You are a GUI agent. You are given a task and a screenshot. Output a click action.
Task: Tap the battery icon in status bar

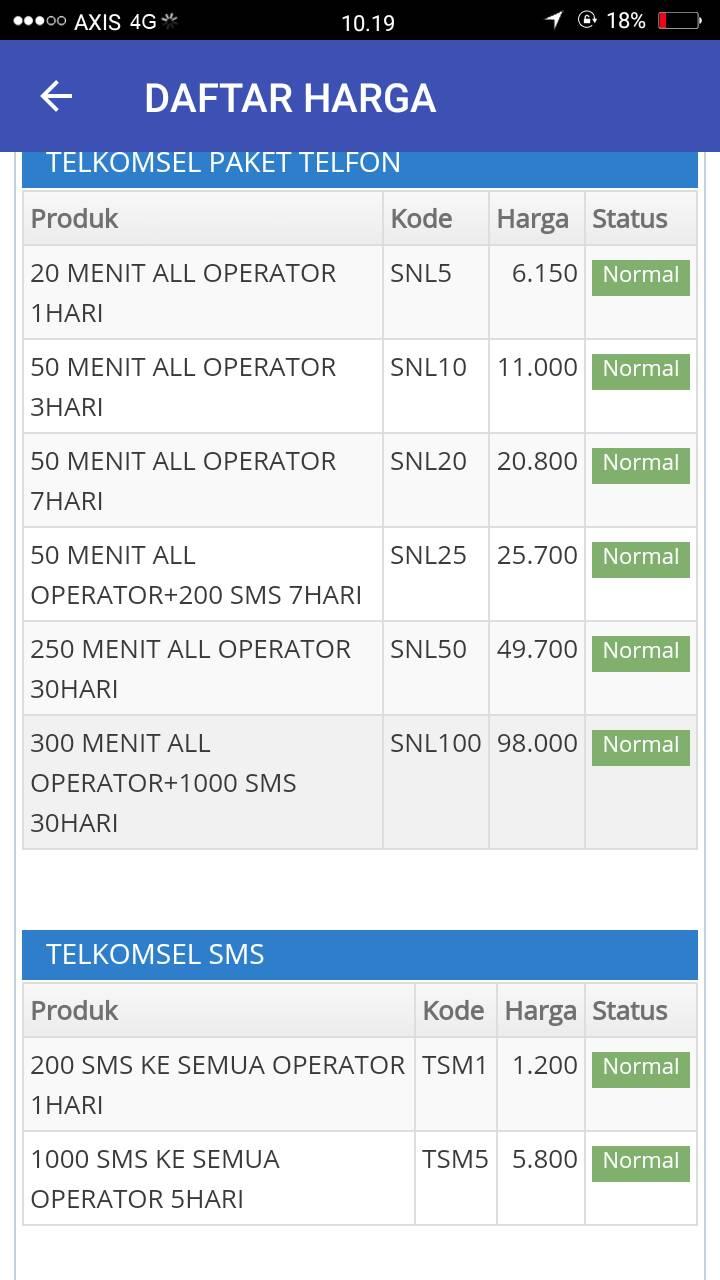tap(681, 20)
